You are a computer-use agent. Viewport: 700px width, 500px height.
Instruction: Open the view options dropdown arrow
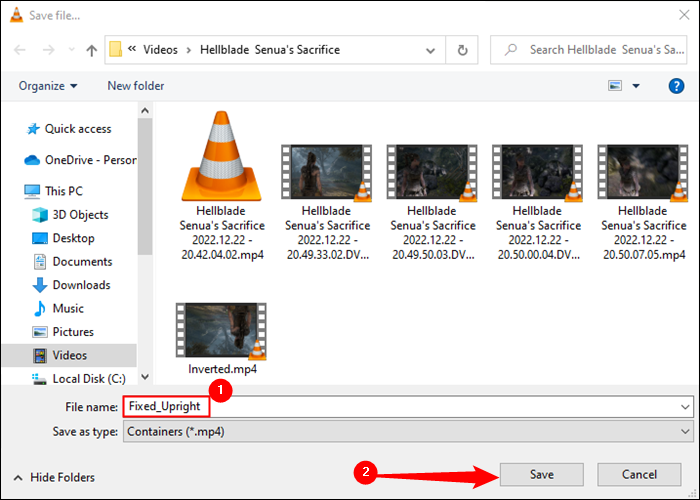tap(635, 86)
